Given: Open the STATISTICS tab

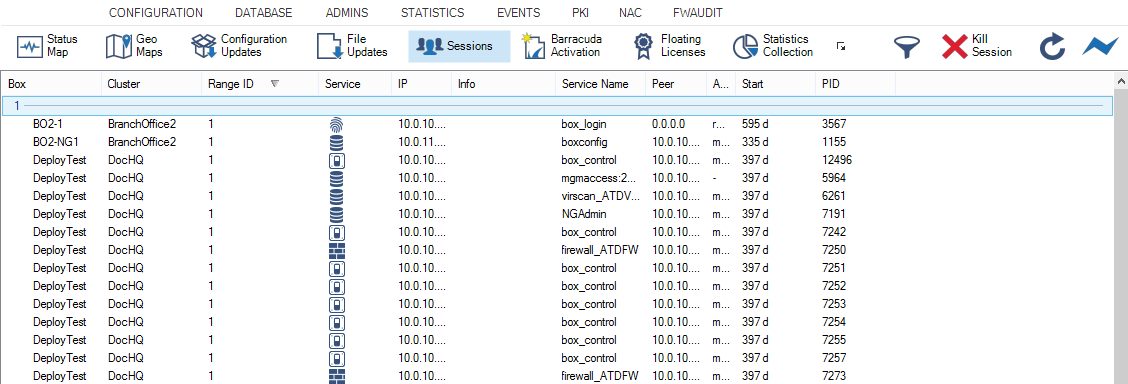Looking at the screenshot, I should coord(432,12).
